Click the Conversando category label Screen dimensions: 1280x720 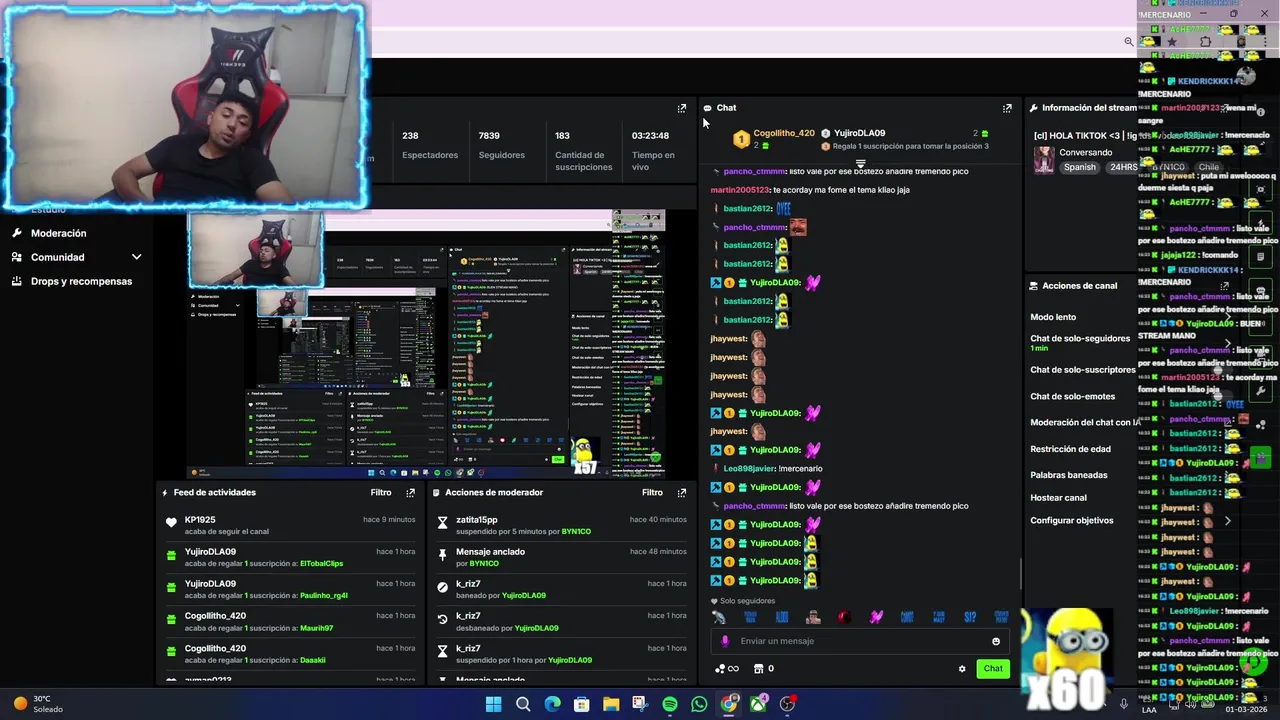click(x=1085, y=153)
